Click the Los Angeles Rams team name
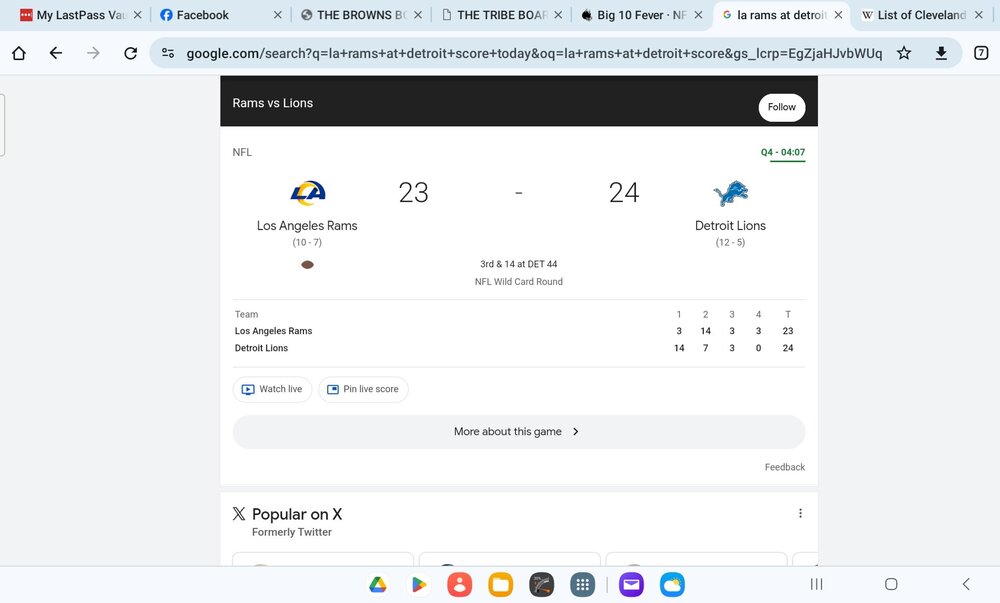This screenshot has width=1000, height=603. [307, 226]
